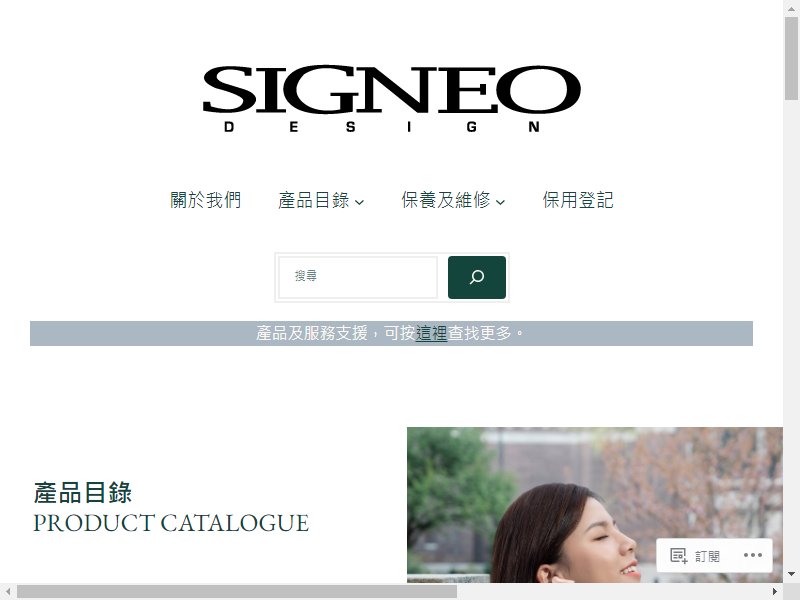Click the vertical scrollbar down arrow
The image size is (800, 600).
tap(791, 574)
